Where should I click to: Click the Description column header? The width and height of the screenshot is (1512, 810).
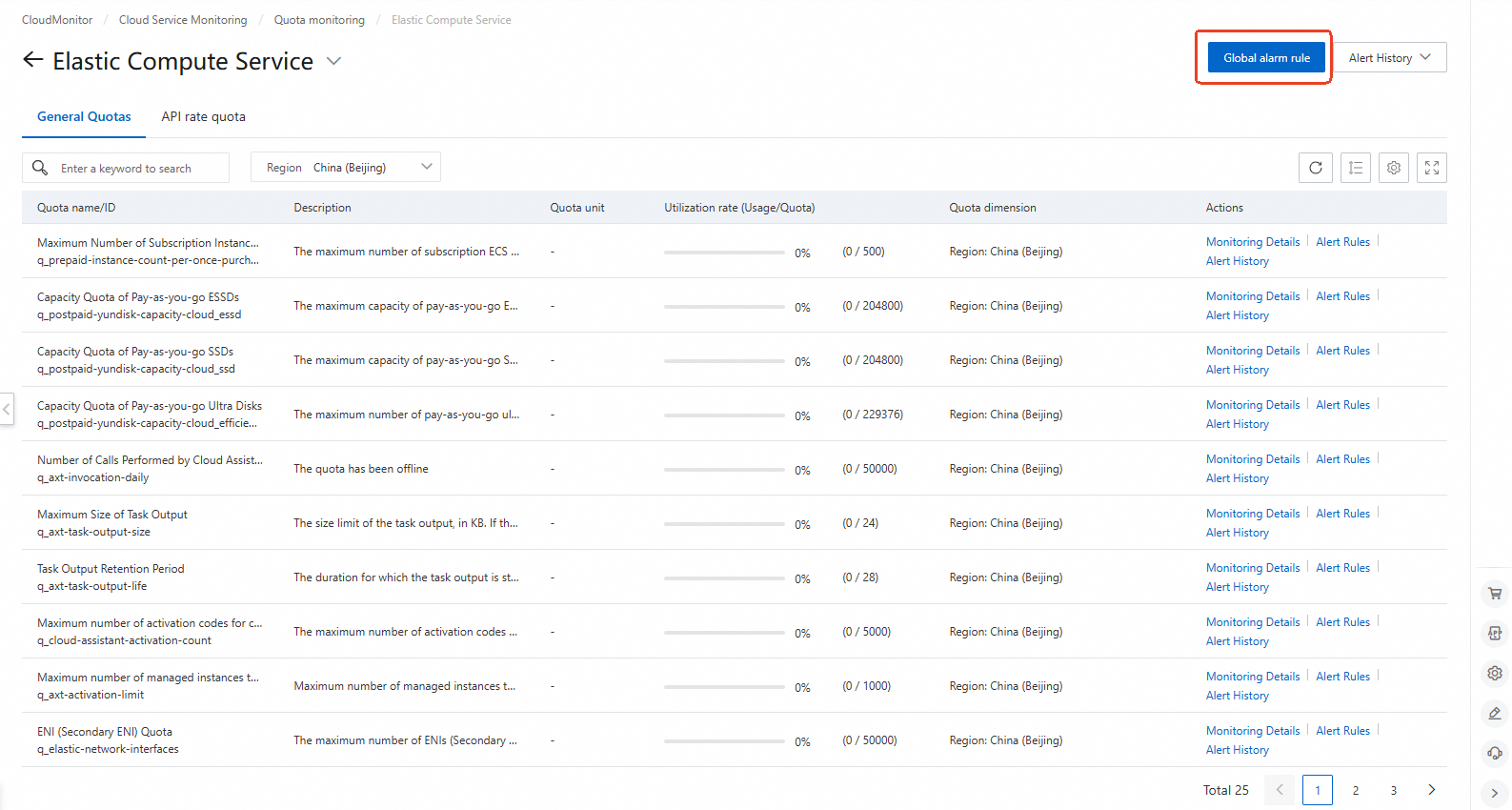pyautogui.click(x=322, y=208)
